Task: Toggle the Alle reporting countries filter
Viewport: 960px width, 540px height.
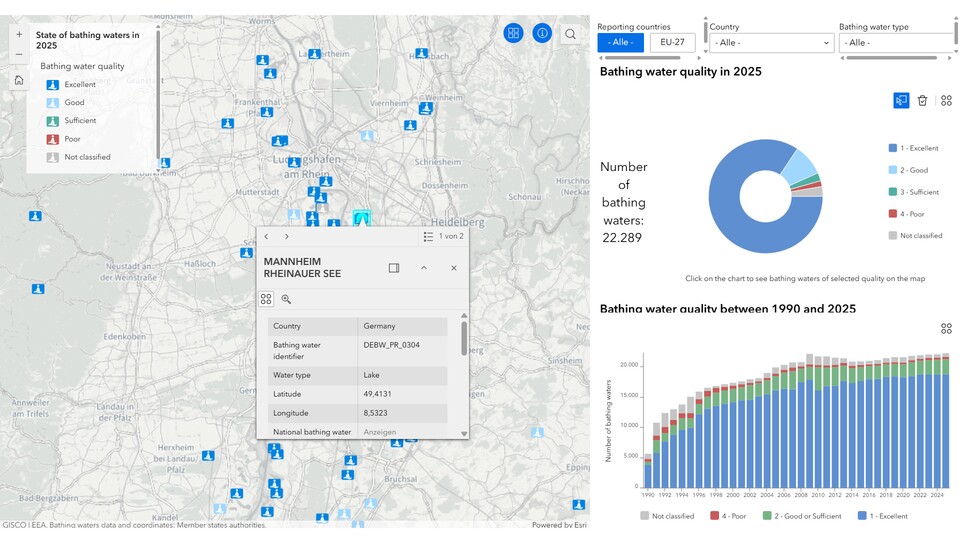Action: click(620, 42)
